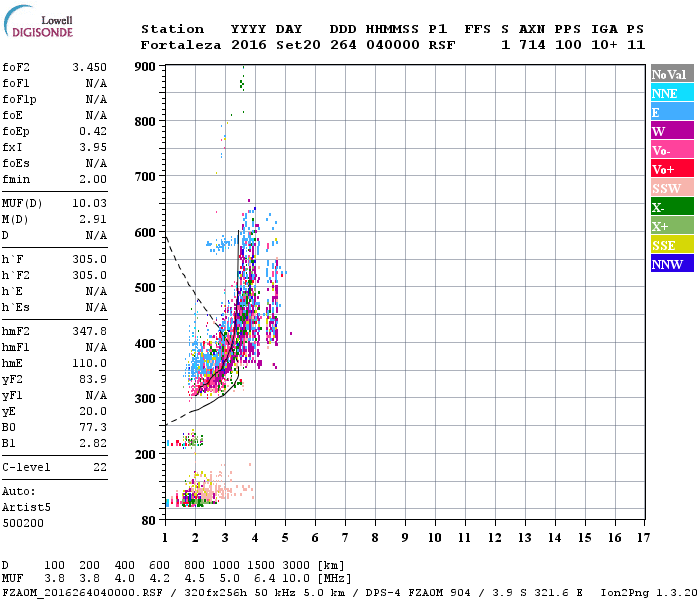Click the fmin value 2.00

tap(93, 179)
